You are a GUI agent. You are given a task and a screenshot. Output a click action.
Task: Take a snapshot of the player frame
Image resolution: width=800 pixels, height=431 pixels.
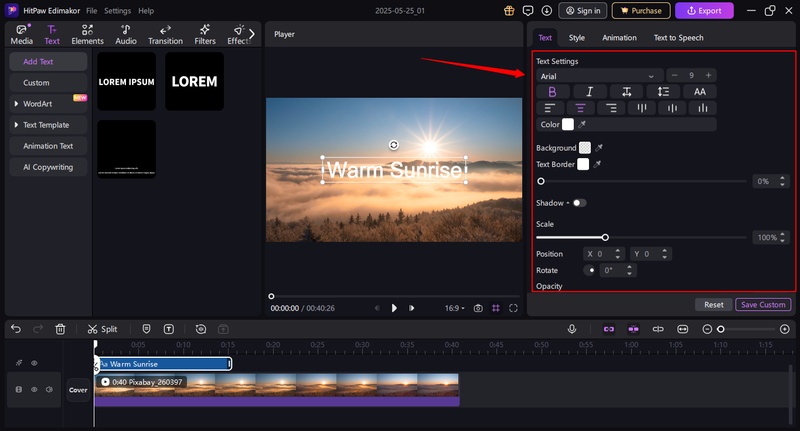[478, 308]
